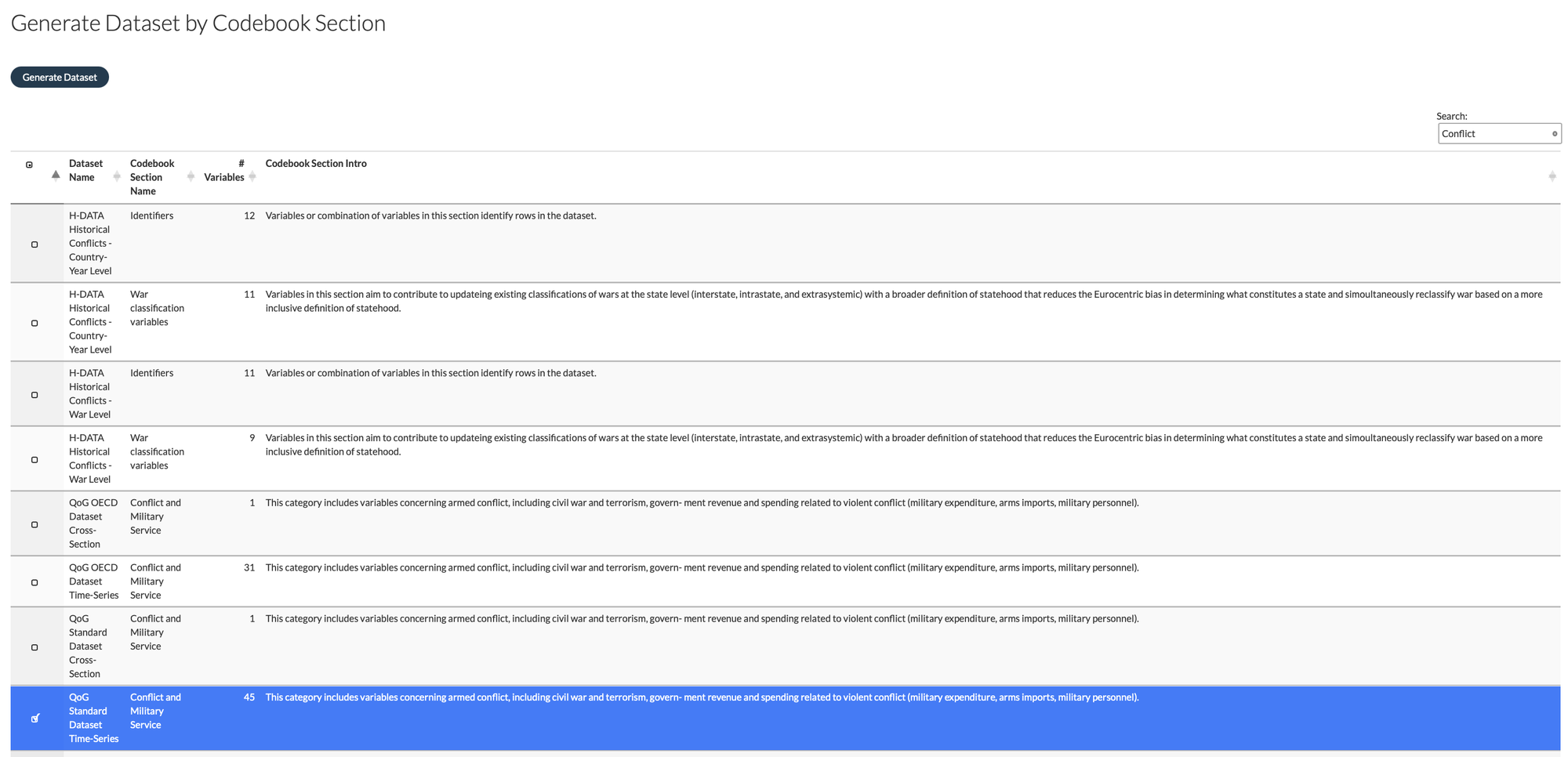Select checkbox for H-DATA War Level Identifiers

tap(34, 395)
